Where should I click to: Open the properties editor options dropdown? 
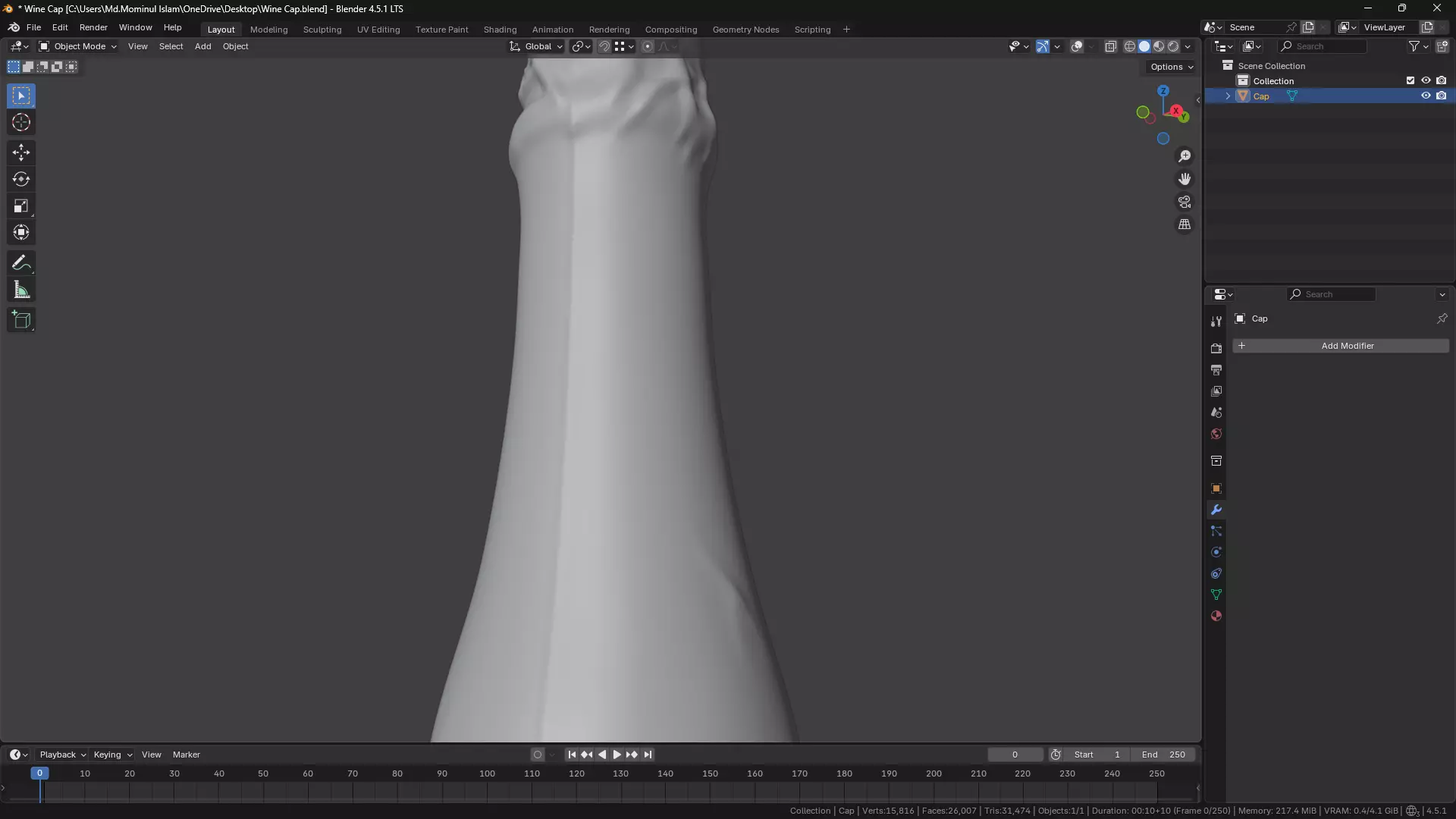point(1442,294)
